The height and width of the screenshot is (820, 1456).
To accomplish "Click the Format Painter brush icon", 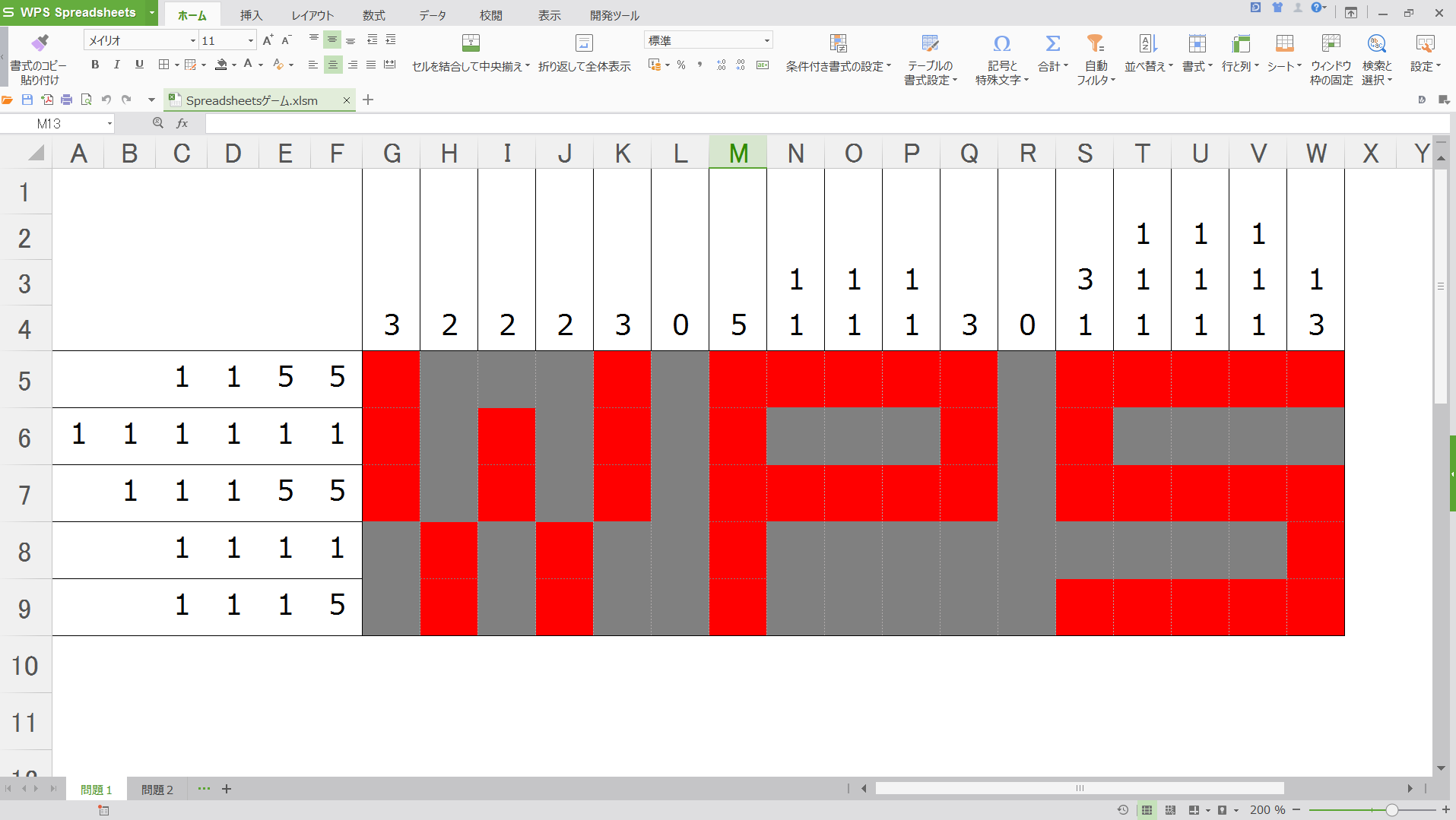I will [x=39, y=43].
